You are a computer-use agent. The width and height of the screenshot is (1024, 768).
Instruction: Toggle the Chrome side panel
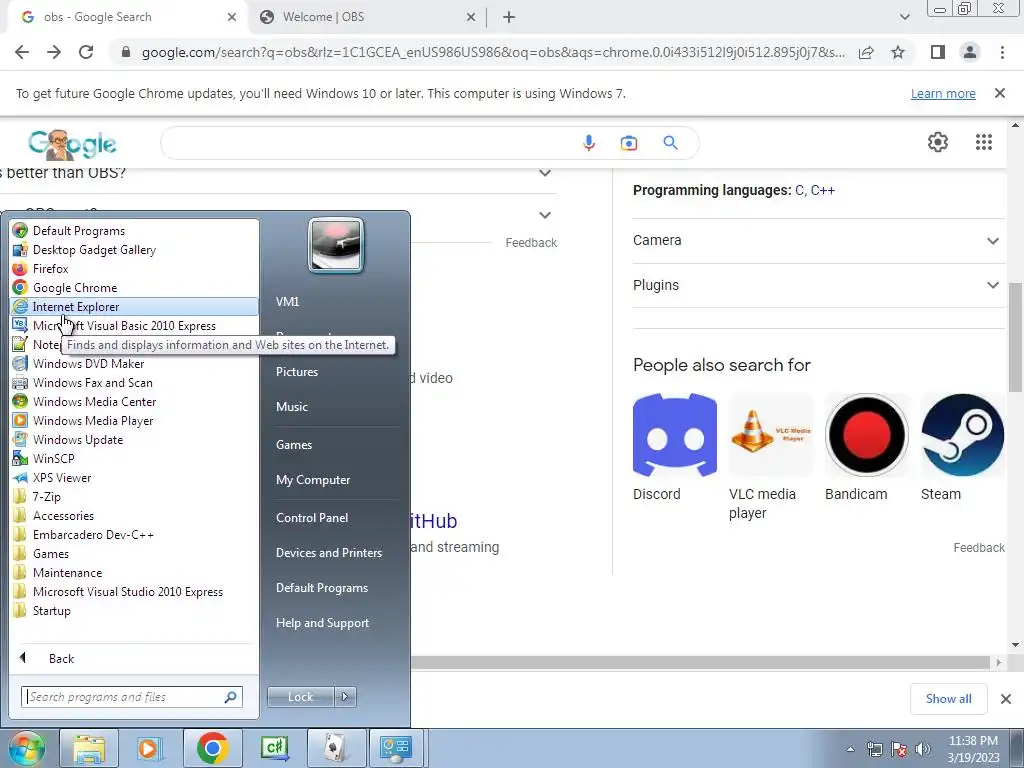(x=938, y=52)
